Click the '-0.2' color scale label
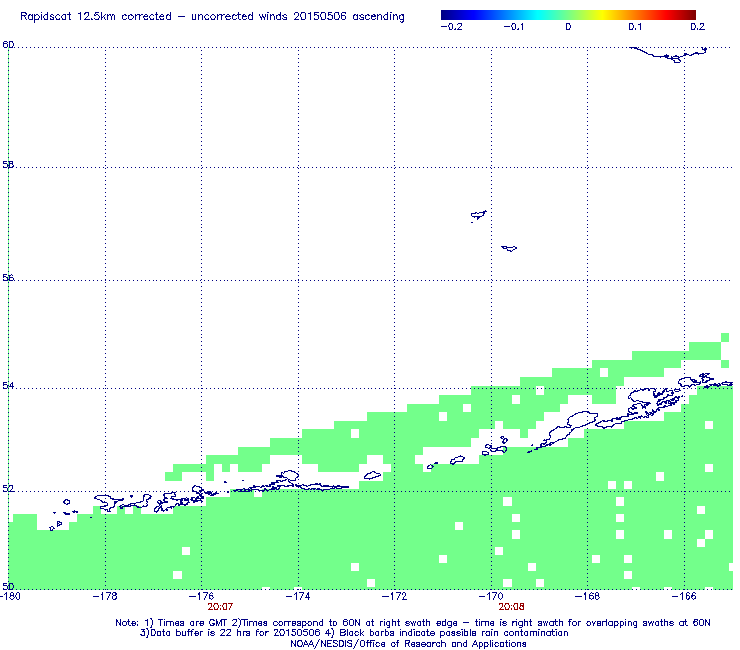Screen dimensions: 740x650 (451, 27)
